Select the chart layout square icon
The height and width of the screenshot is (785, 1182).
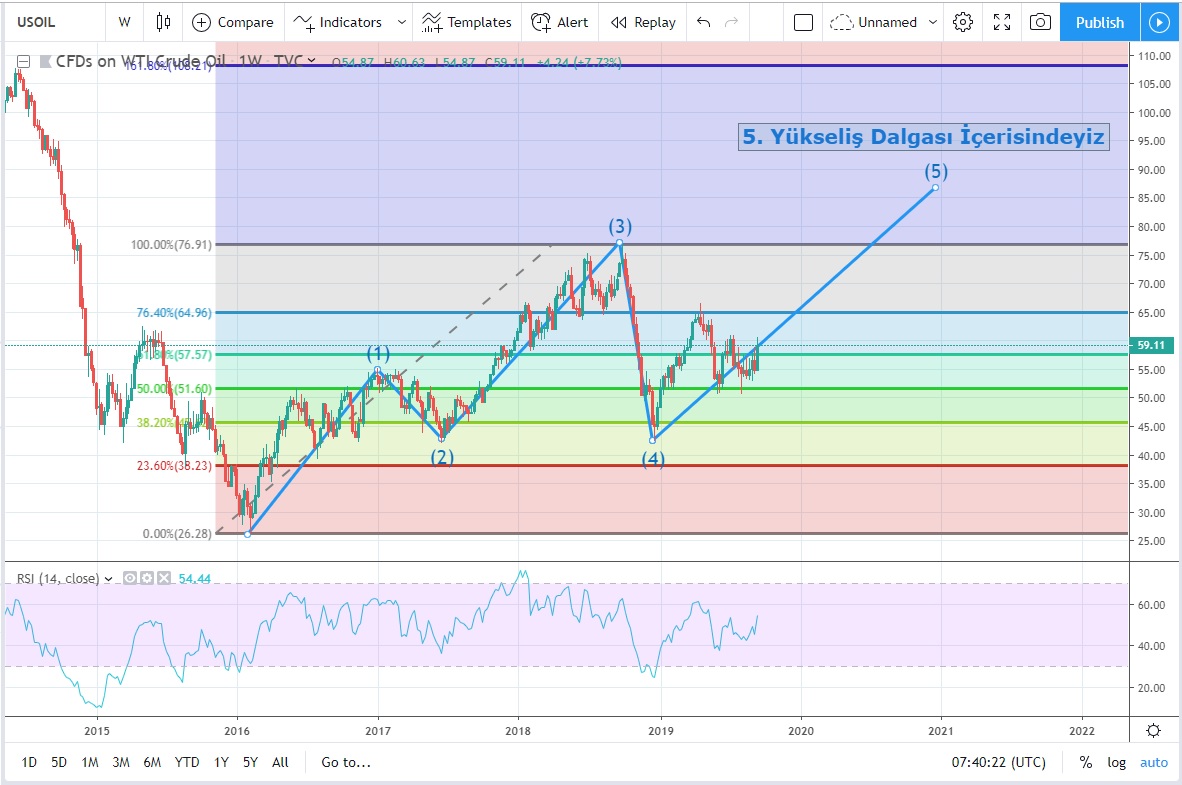pyautogui.click(x=804, y=22)
